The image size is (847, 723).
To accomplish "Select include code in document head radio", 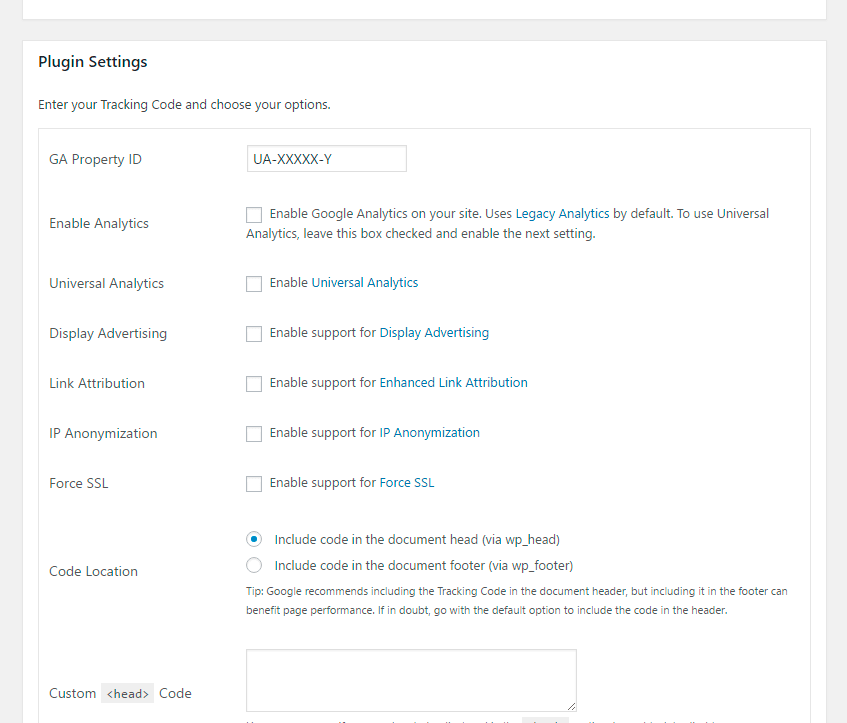I will tap(254, 539).
